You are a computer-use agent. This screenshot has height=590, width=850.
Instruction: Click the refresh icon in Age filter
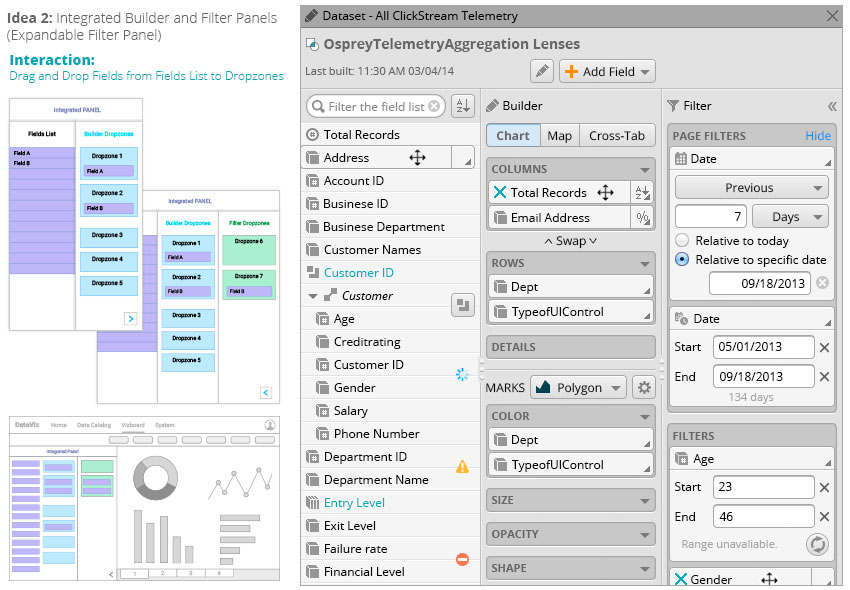coord(817,545)
